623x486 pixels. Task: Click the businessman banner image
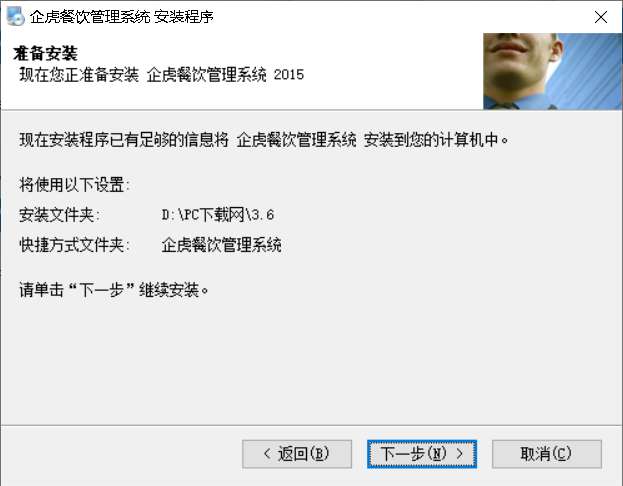(x=552, y=71)
